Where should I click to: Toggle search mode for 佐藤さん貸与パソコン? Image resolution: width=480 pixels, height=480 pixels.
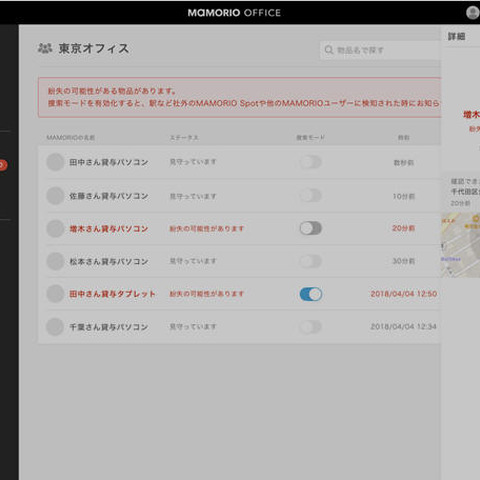(310, 196)
